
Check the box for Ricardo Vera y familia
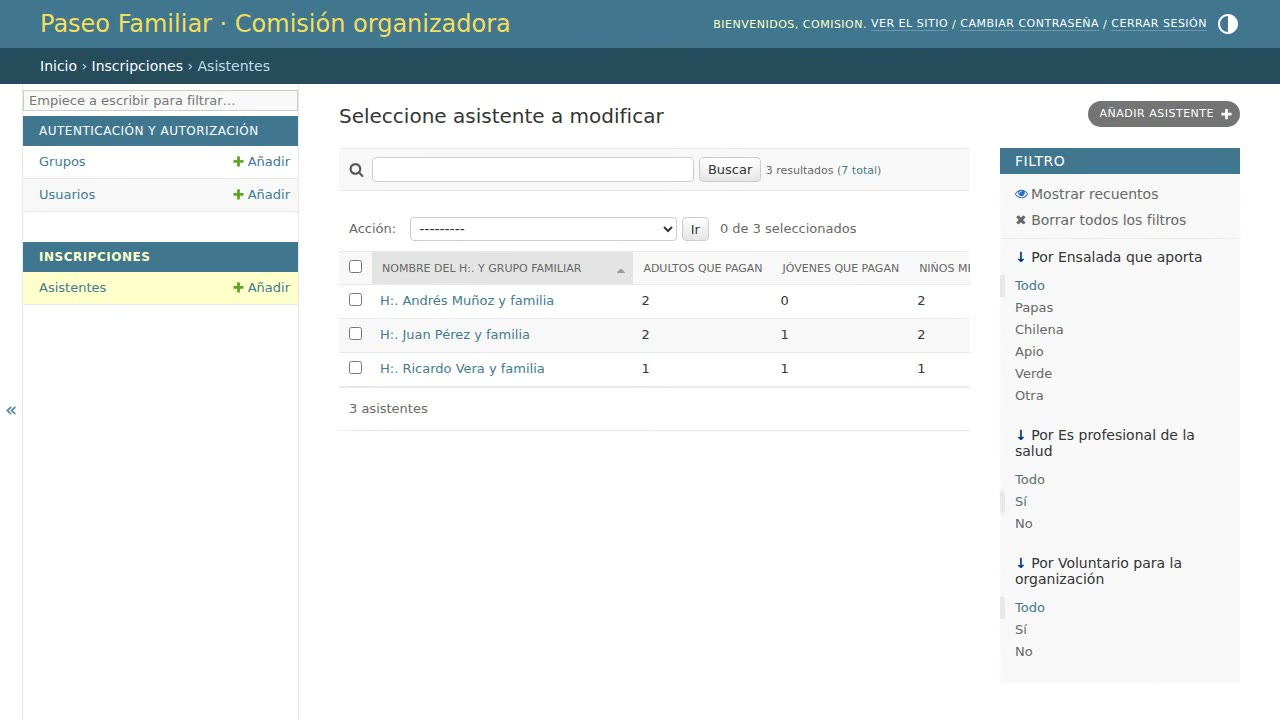pos(355,368)
